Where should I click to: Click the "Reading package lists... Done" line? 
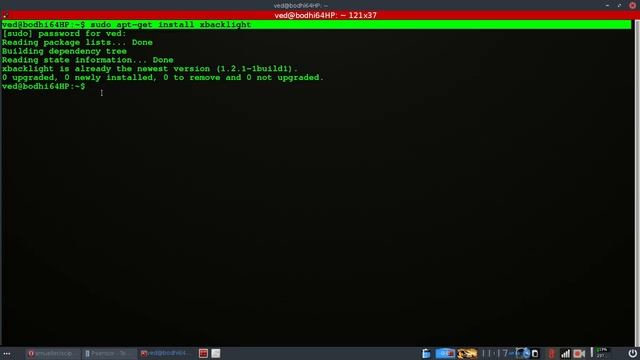(77, 42)
